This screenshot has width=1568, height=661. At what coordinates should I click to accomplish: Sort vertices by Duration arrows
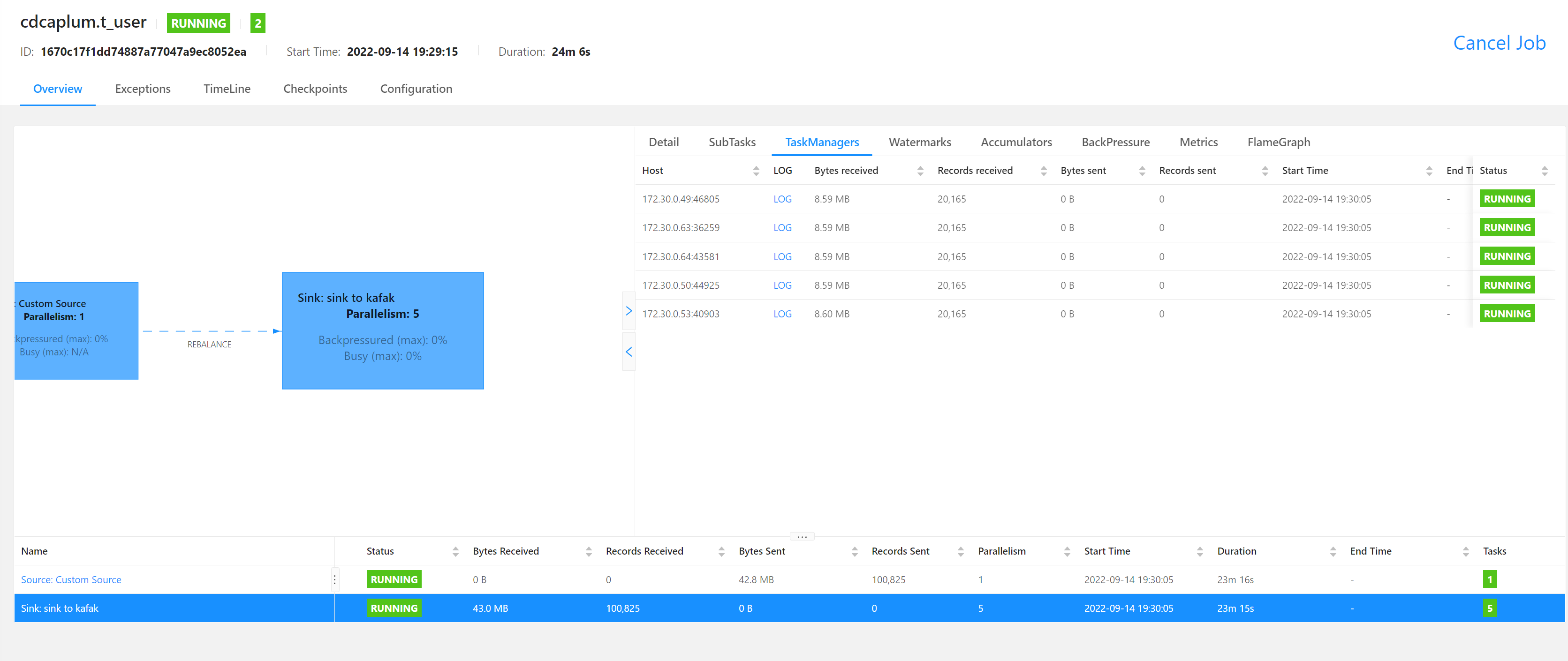click(x=1333, y=551)
